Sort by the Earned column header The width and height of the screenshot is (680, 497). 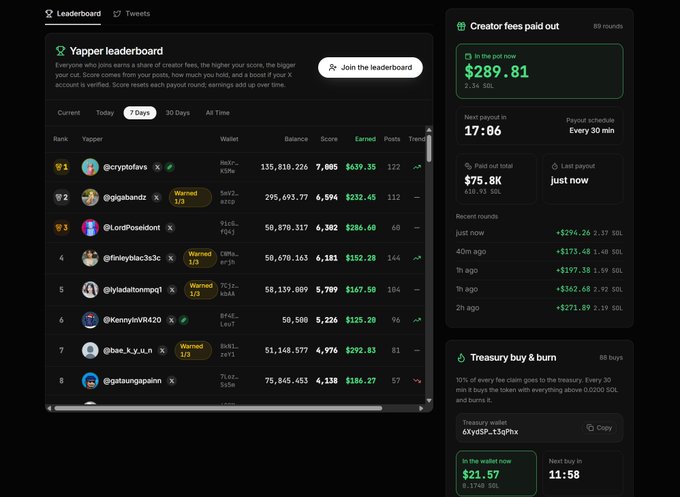(x=365, y=139)
